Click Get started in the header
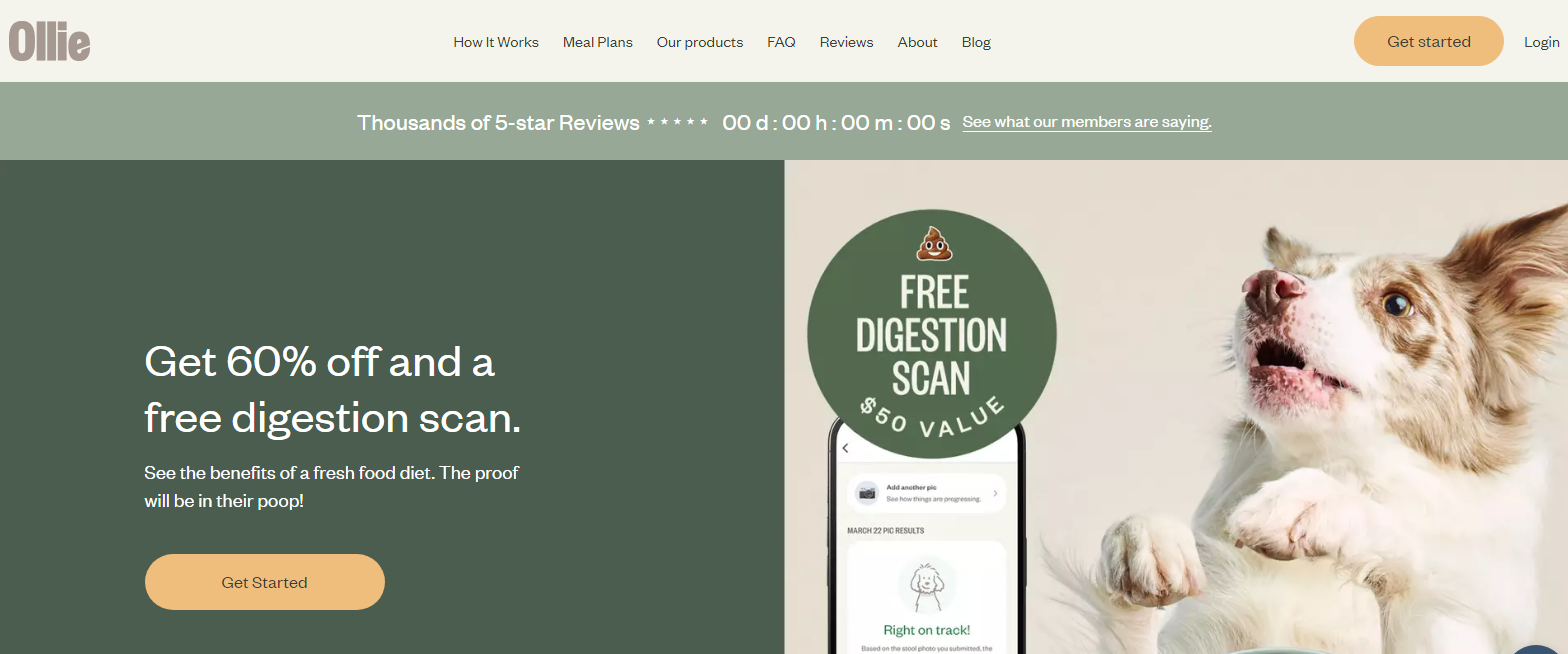The image size is (1568, 654). click(1428, 42)
